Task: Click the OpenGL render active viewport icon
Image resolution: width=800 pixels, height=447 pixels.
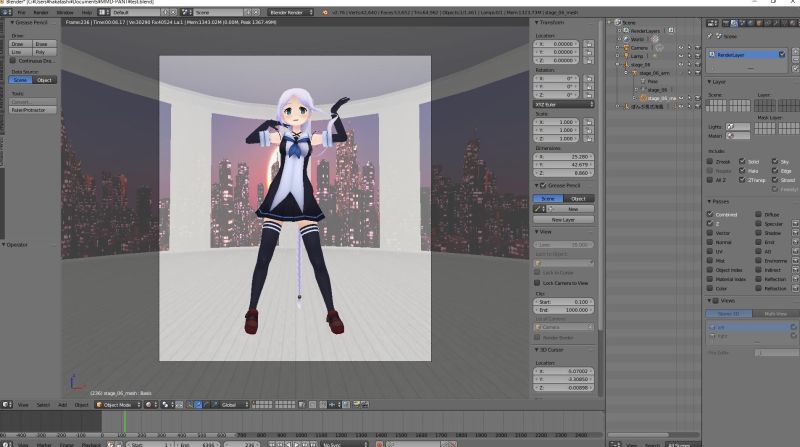Action: click(357, 405)
